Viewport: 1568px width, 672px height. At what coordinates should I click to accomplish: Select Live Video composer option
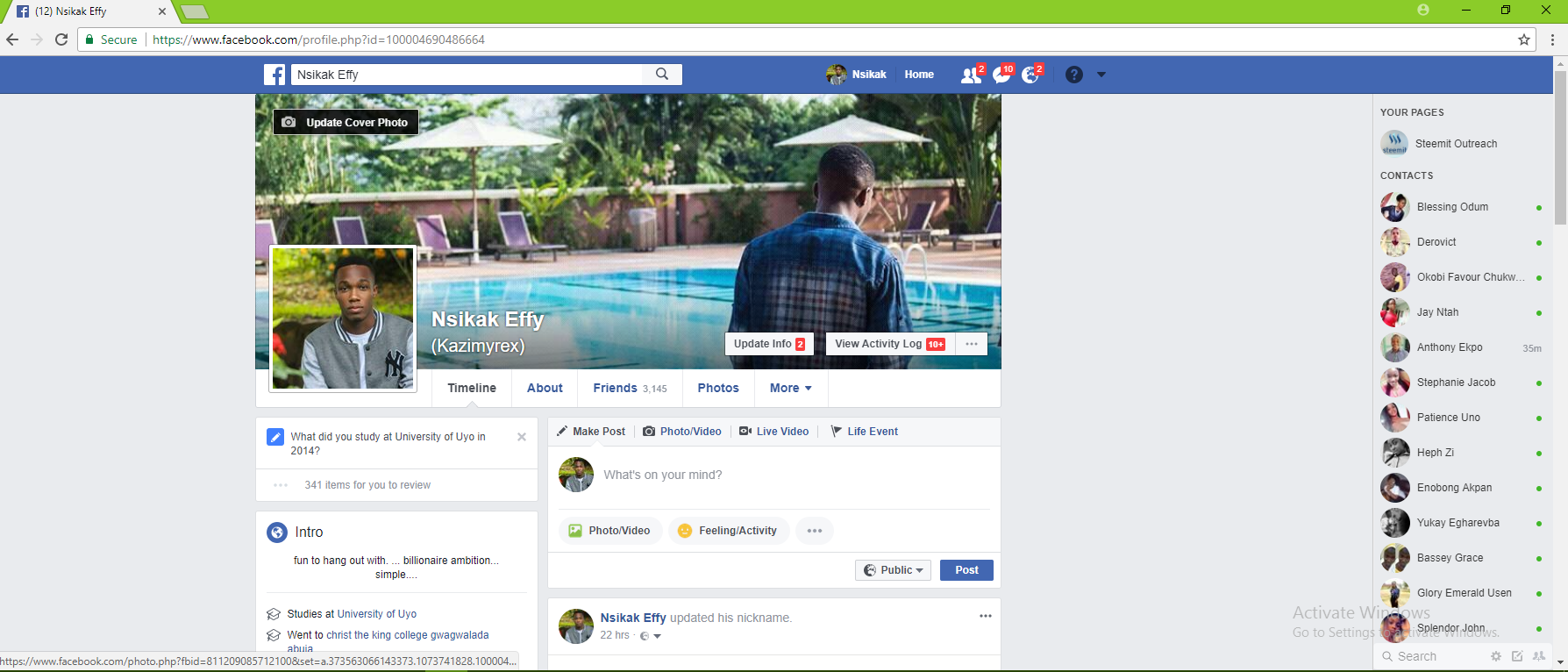click(774, 432)
